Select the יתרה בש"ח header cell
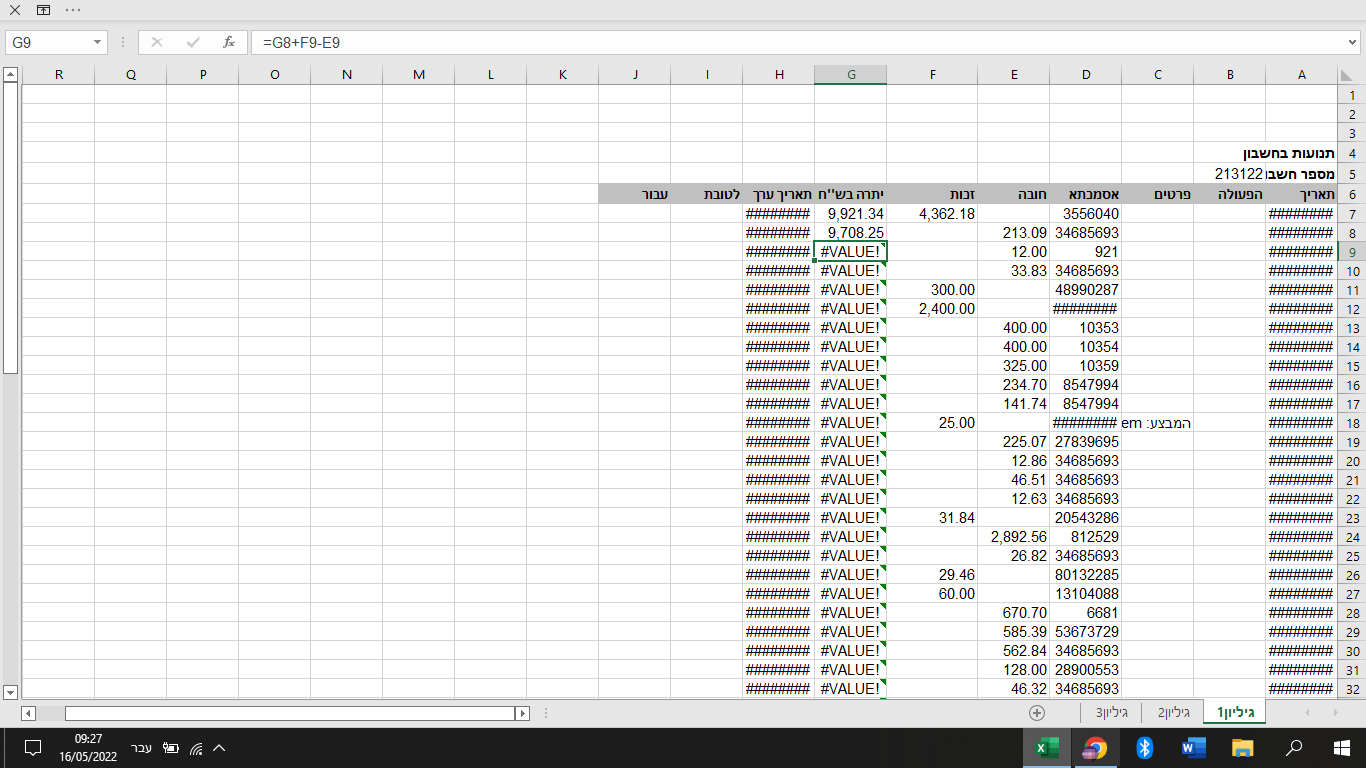The height and width of the screenshot is (768, 1366). 851,194
